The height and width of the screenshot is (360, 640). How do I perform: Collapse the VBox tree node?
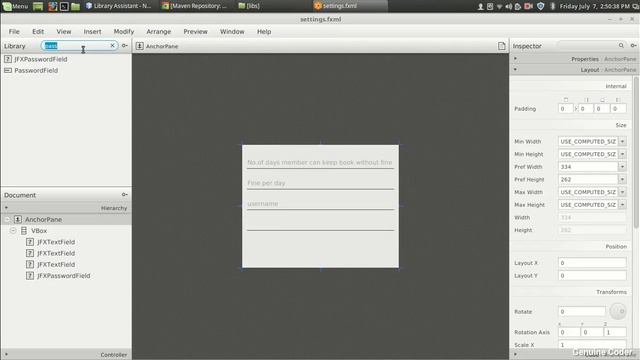pyautogui.click(x=13, y=231)
